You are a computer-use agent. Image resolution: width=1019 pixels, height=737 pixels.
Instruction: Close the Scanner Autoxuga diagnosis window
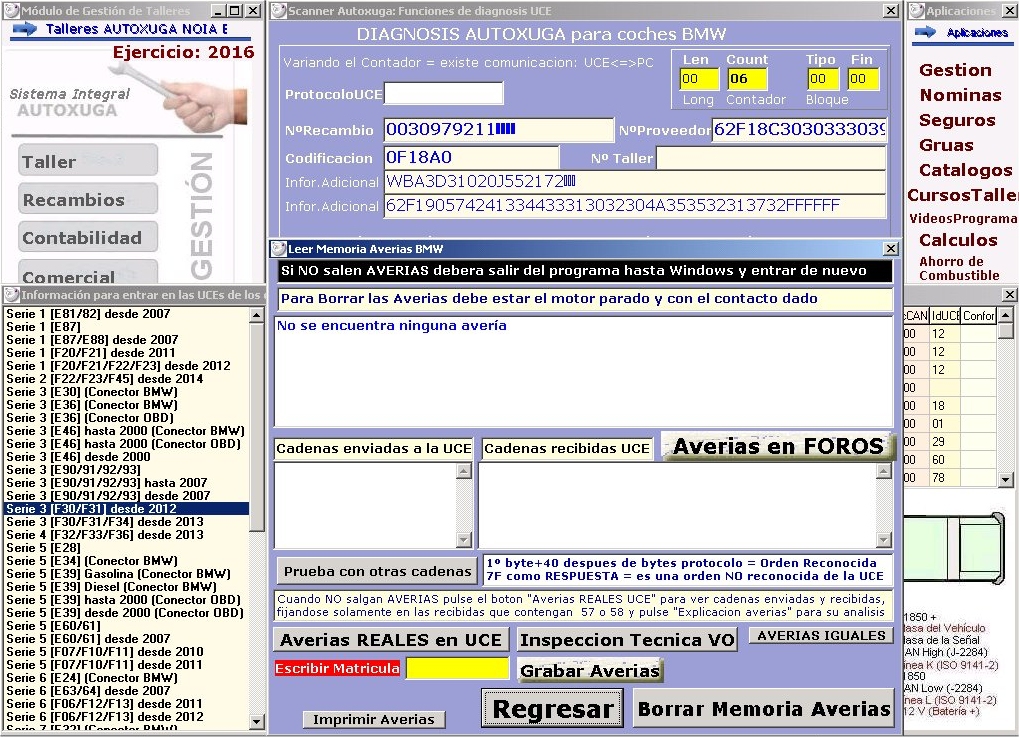coord(890,10)
